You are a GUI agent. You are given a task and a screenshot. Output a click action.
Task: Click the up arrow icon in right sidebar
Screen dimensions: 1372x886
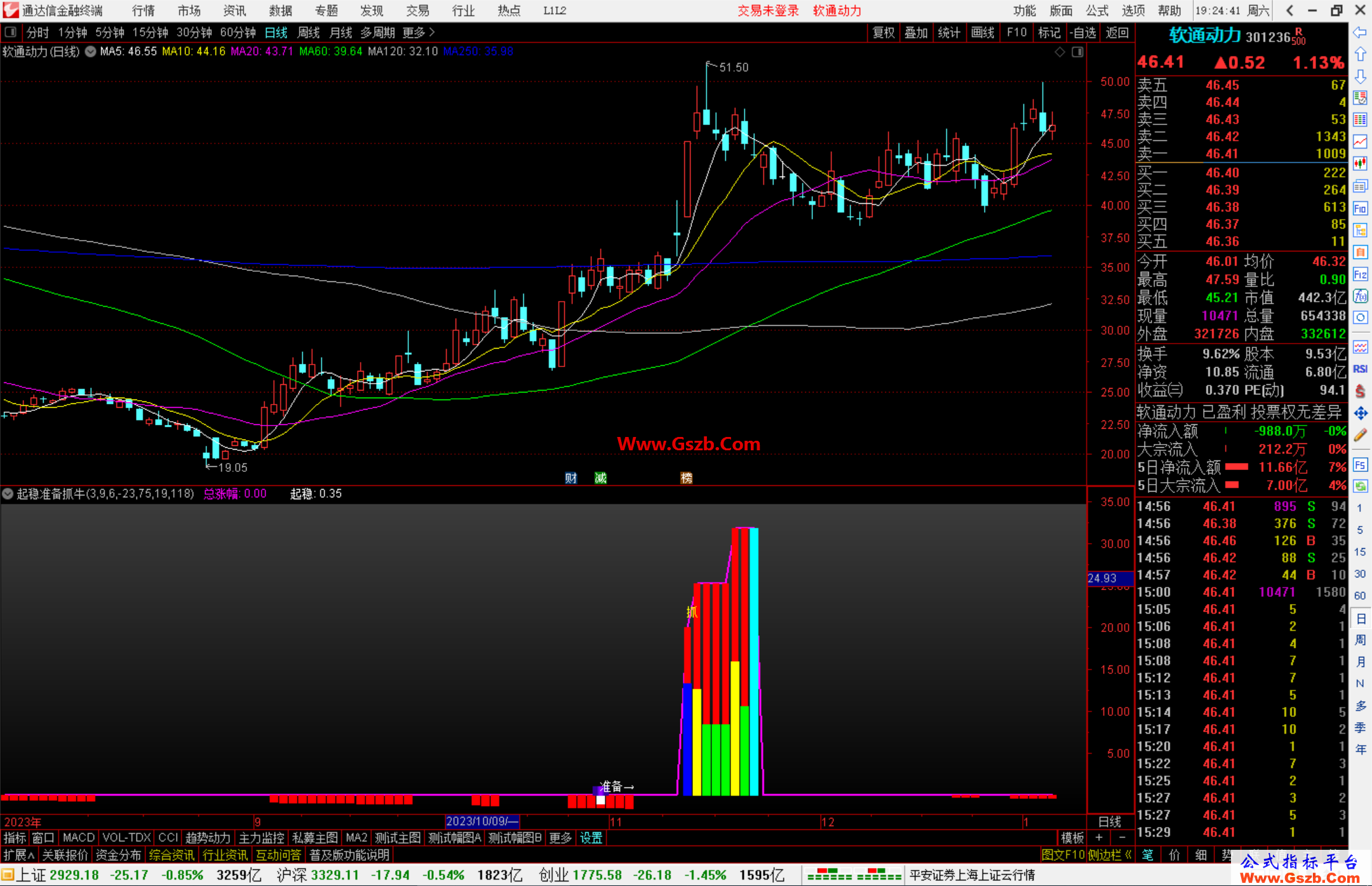click(1360, 55)
